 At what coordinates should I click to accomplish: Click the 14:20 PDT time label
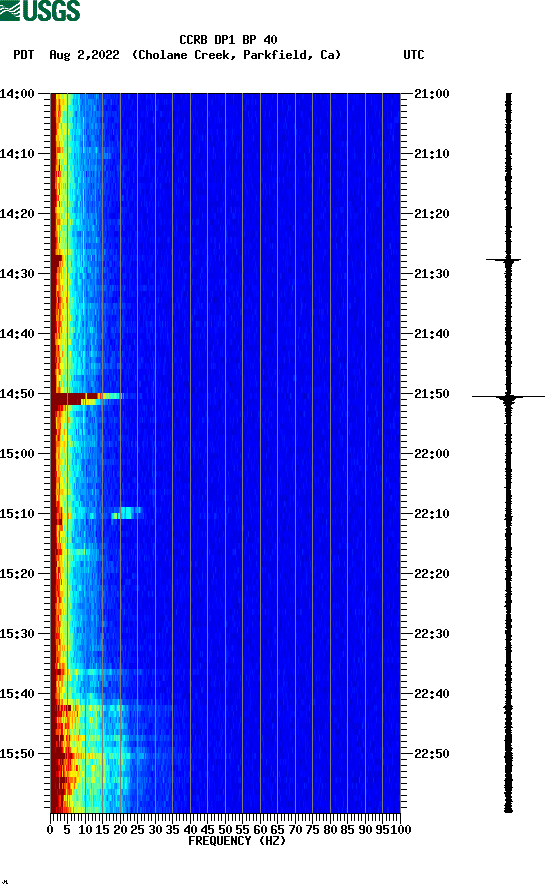(x=17, y=214)
